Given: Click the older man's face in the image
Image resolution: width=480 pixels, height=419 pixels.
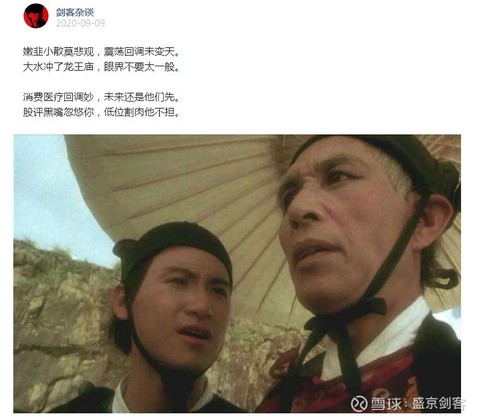Looking at the screenshot, I should point(343,227).
